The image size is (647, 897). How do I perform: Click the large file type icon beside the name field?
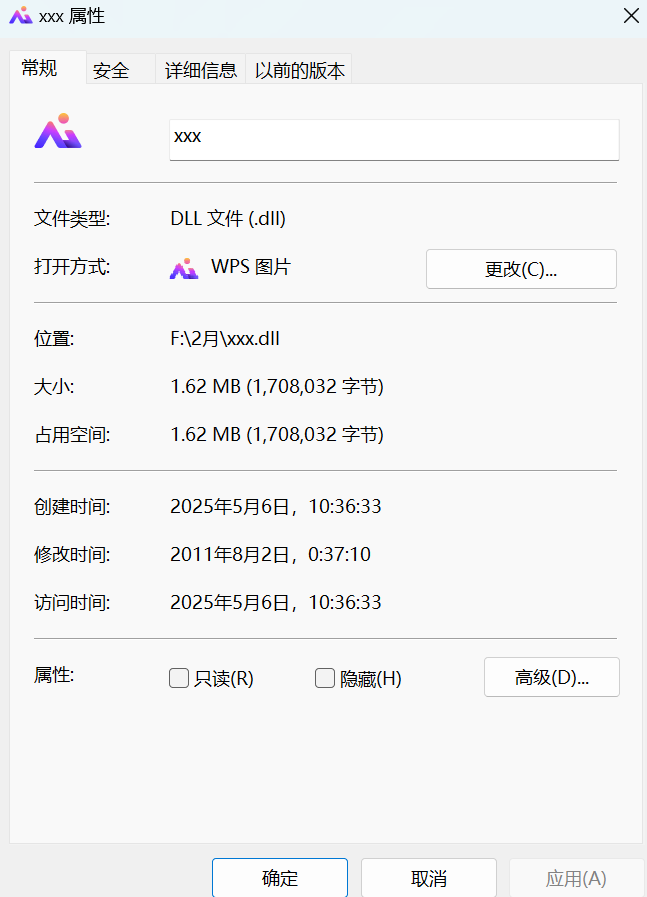coord(58,131)
